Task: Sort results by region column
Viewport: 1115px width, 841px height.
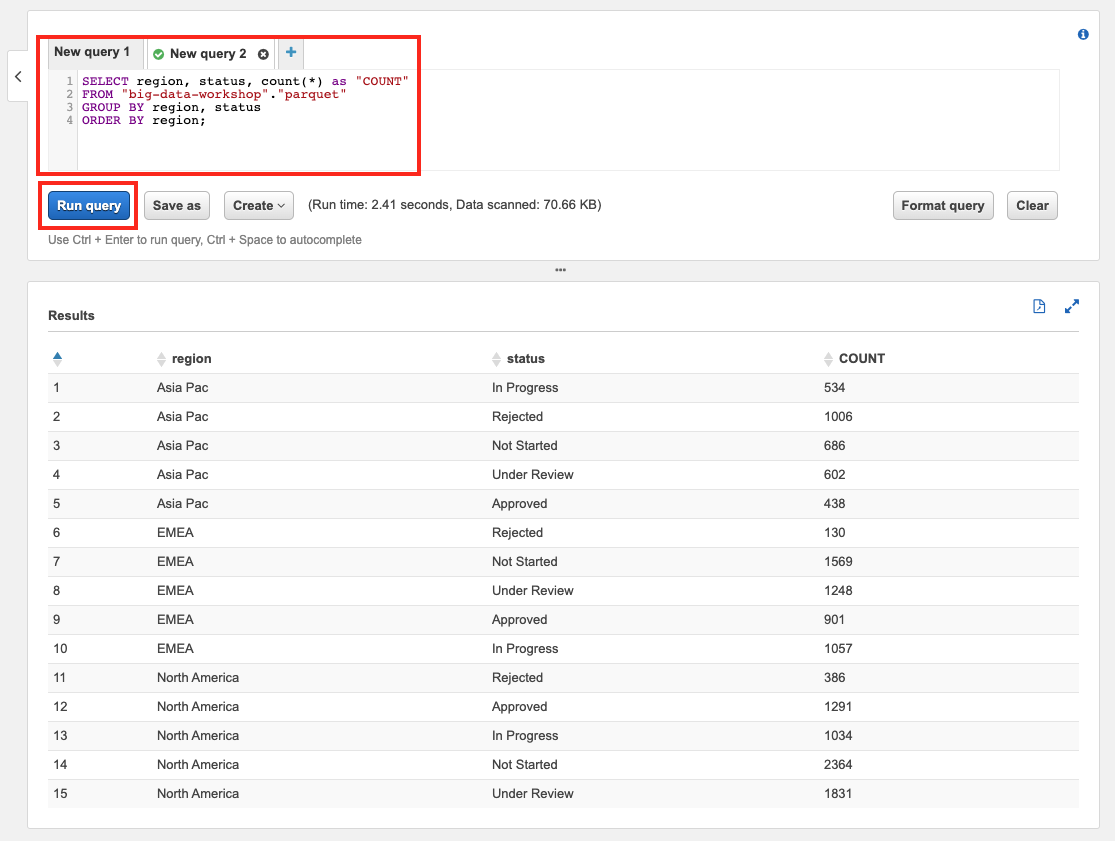Action: [x=190, y=358]
